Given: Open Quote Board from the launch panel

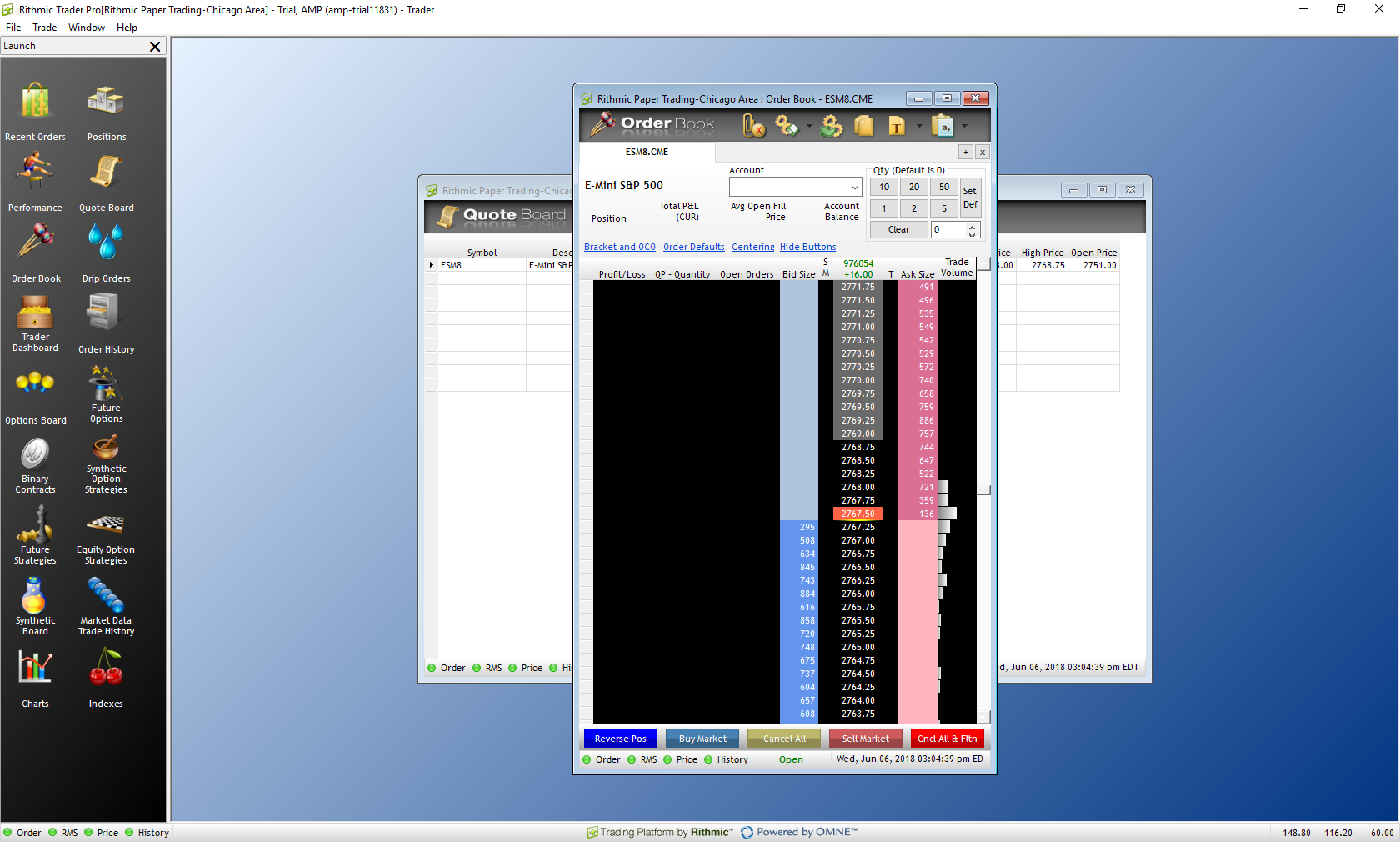Looking at the screenshot, I should click(x=107, y=182).
